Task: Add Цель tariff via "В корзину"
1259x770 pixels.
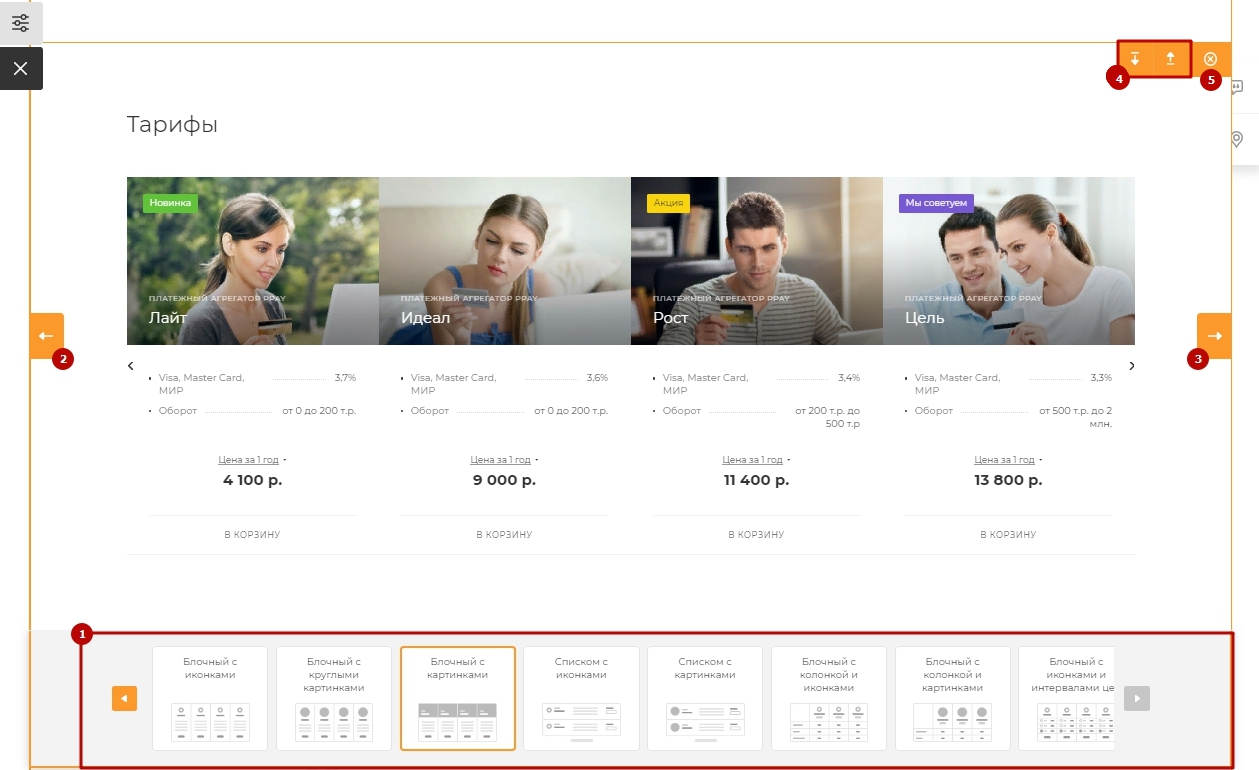Action: (x=1008, y=535)
